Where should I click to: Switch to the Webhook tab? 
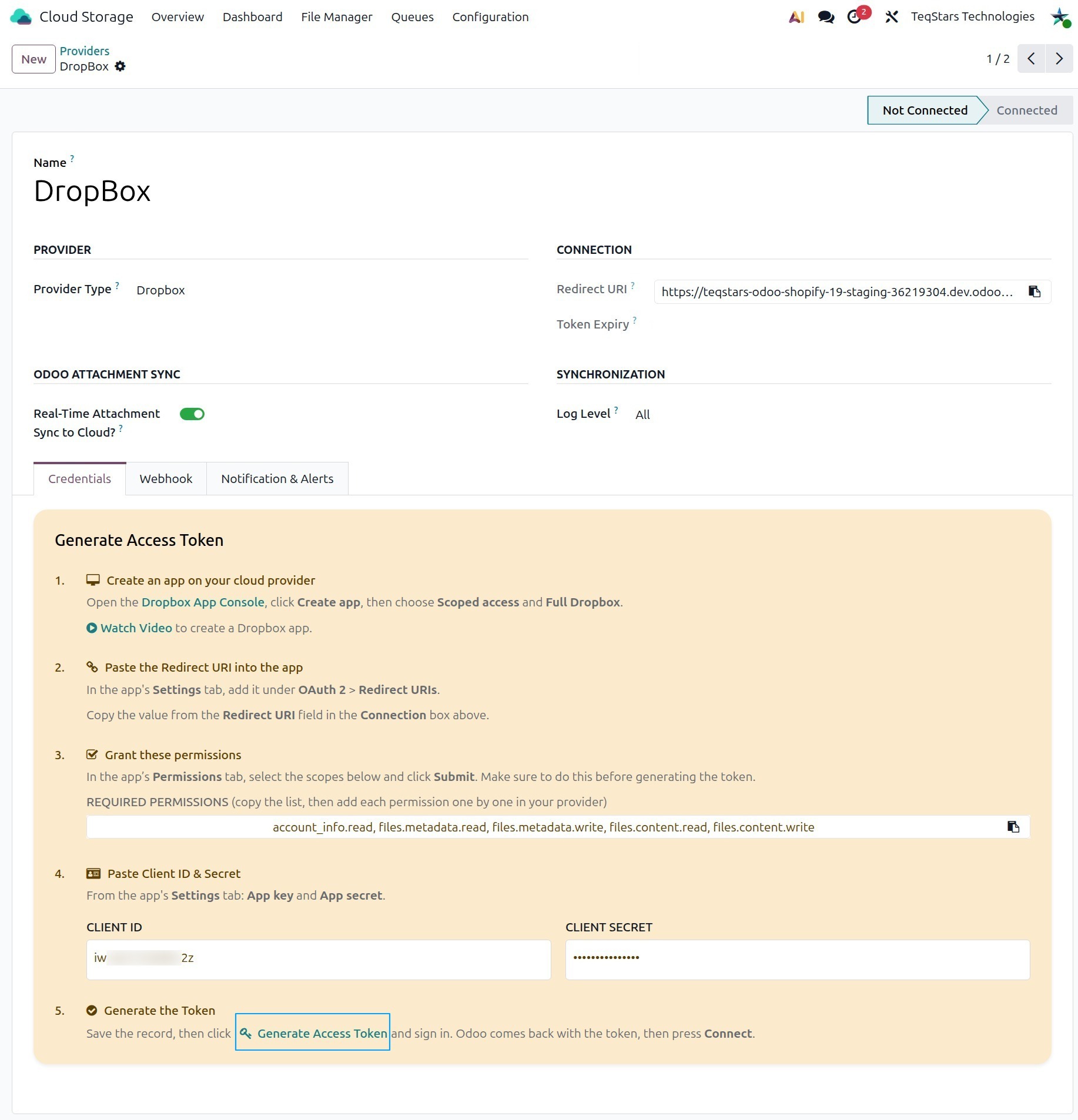tap(166, 478)
